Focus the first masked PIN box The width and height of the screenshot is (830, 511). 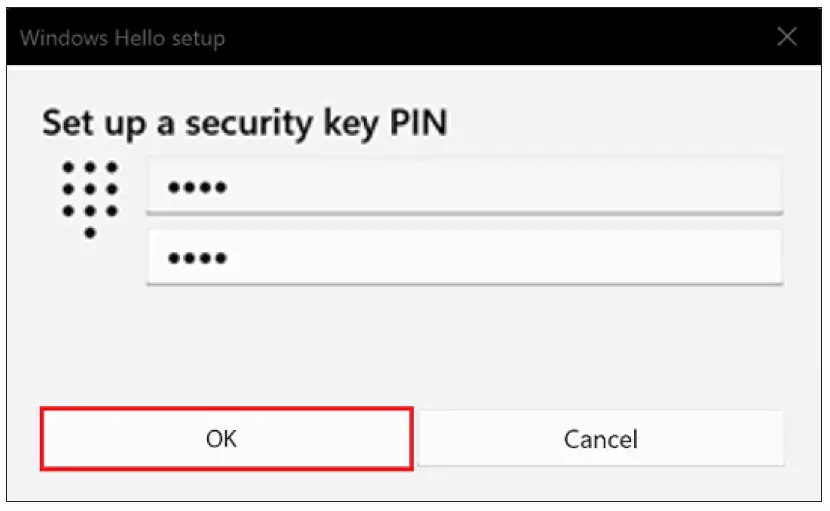pyautogui.click(x=464, y=187)
